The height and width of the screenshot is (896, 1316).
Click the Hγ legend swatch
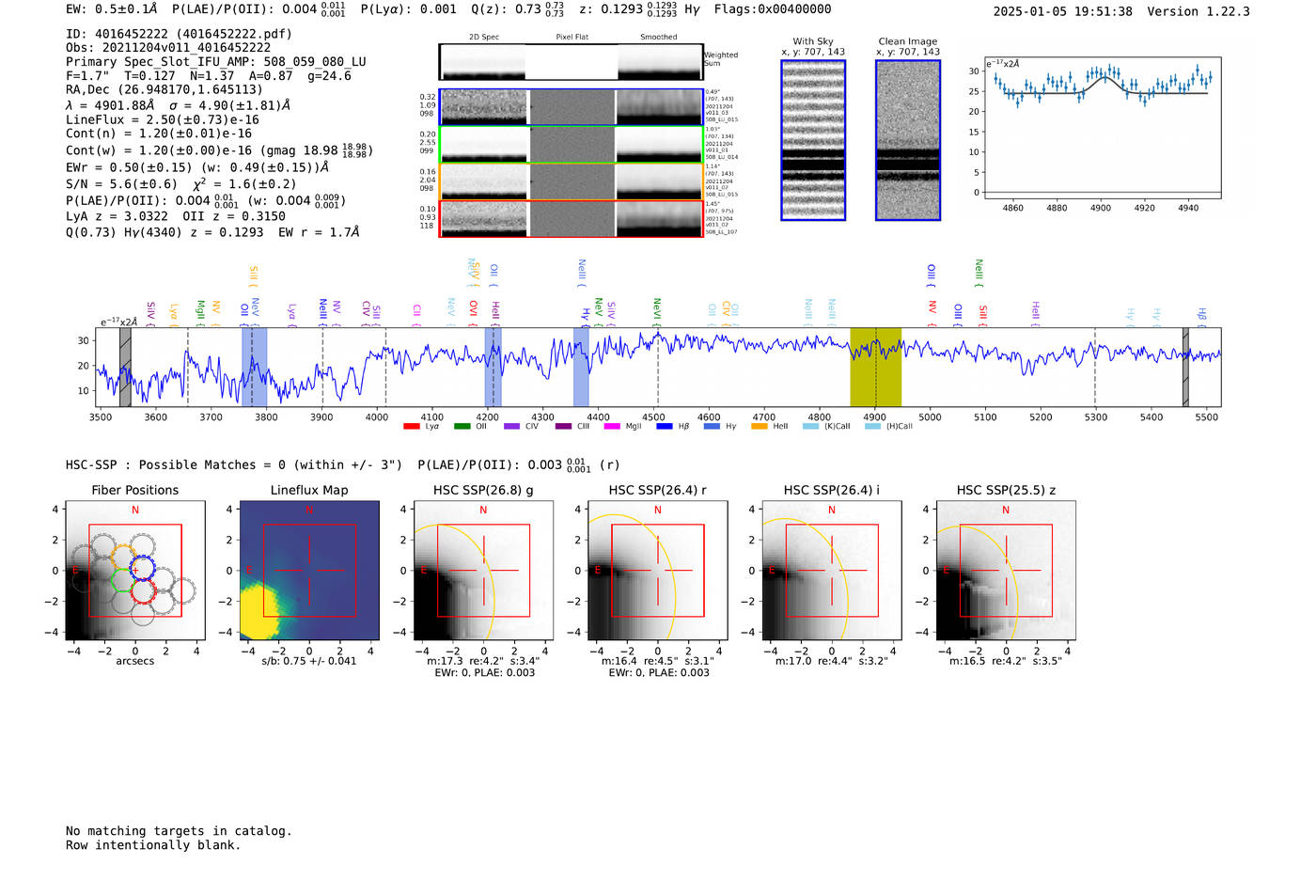point(712,427)
